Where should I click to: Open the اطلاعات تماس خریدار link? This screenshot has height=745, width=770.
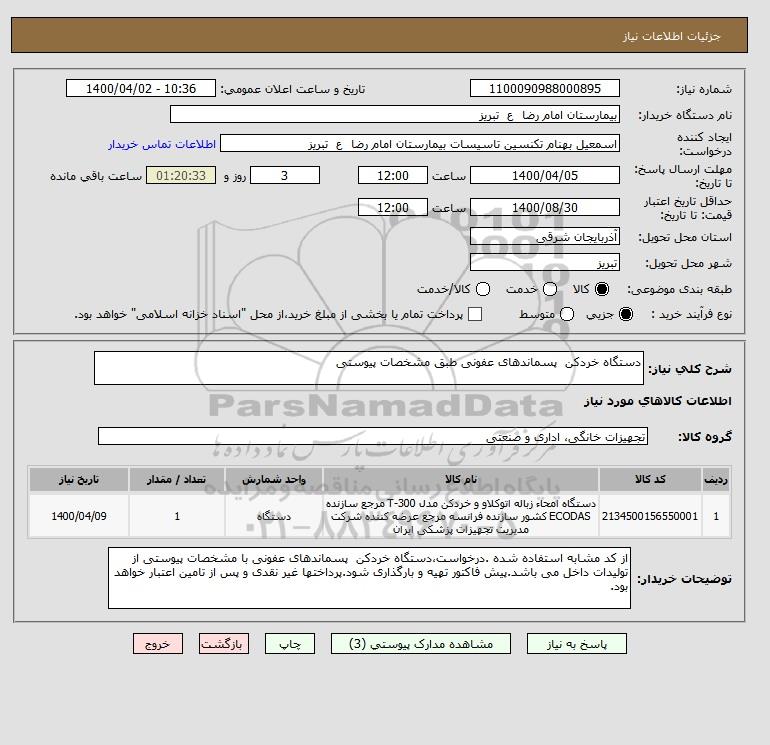tap(162, 144)
